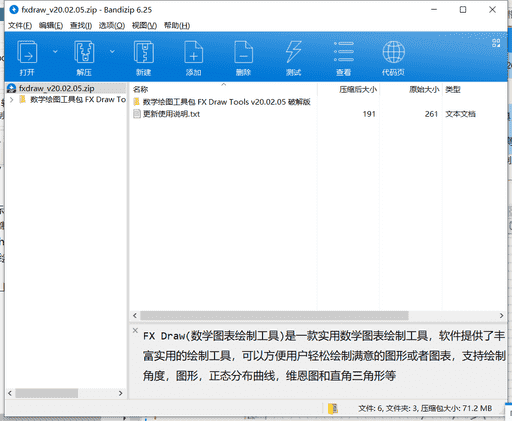Click the status bar file count text
The height and width of the screenshot is (421, 512).
[x=425, y=409]
